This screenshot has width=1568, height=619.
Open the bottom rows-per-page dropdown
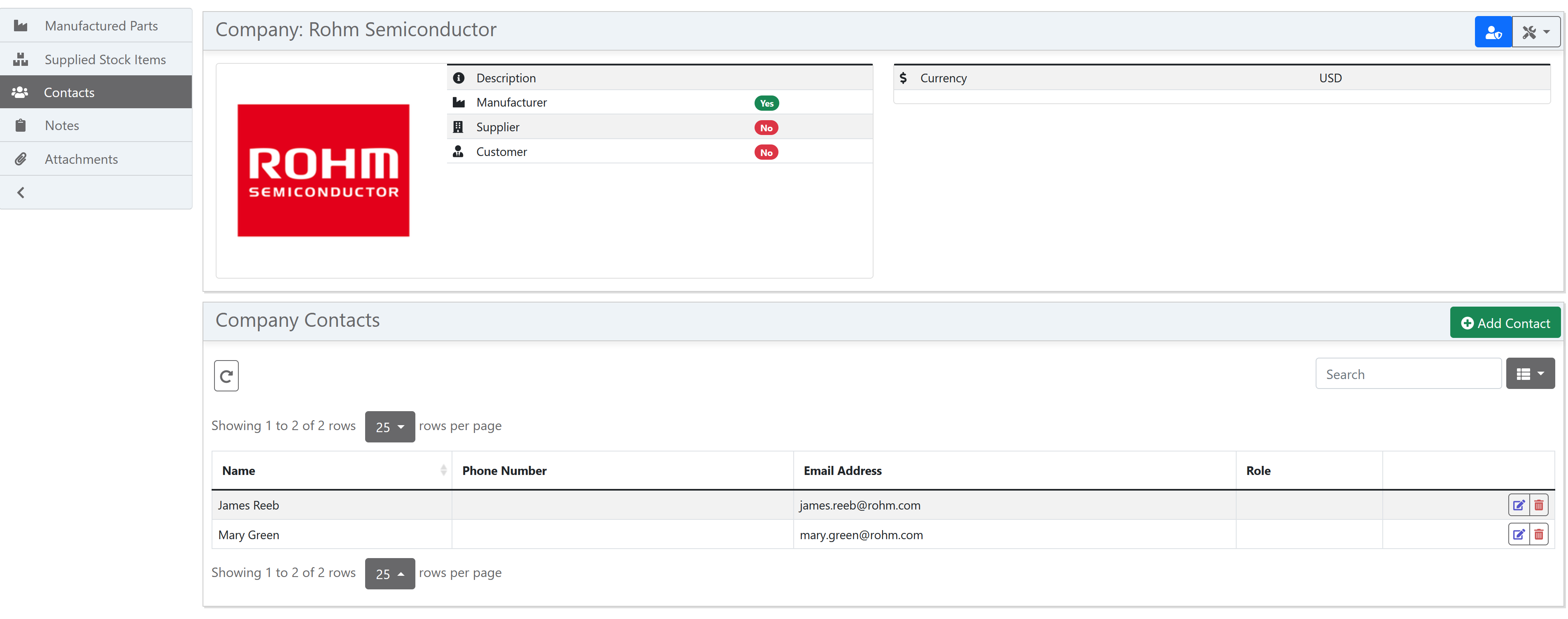[x=389, y=573]
